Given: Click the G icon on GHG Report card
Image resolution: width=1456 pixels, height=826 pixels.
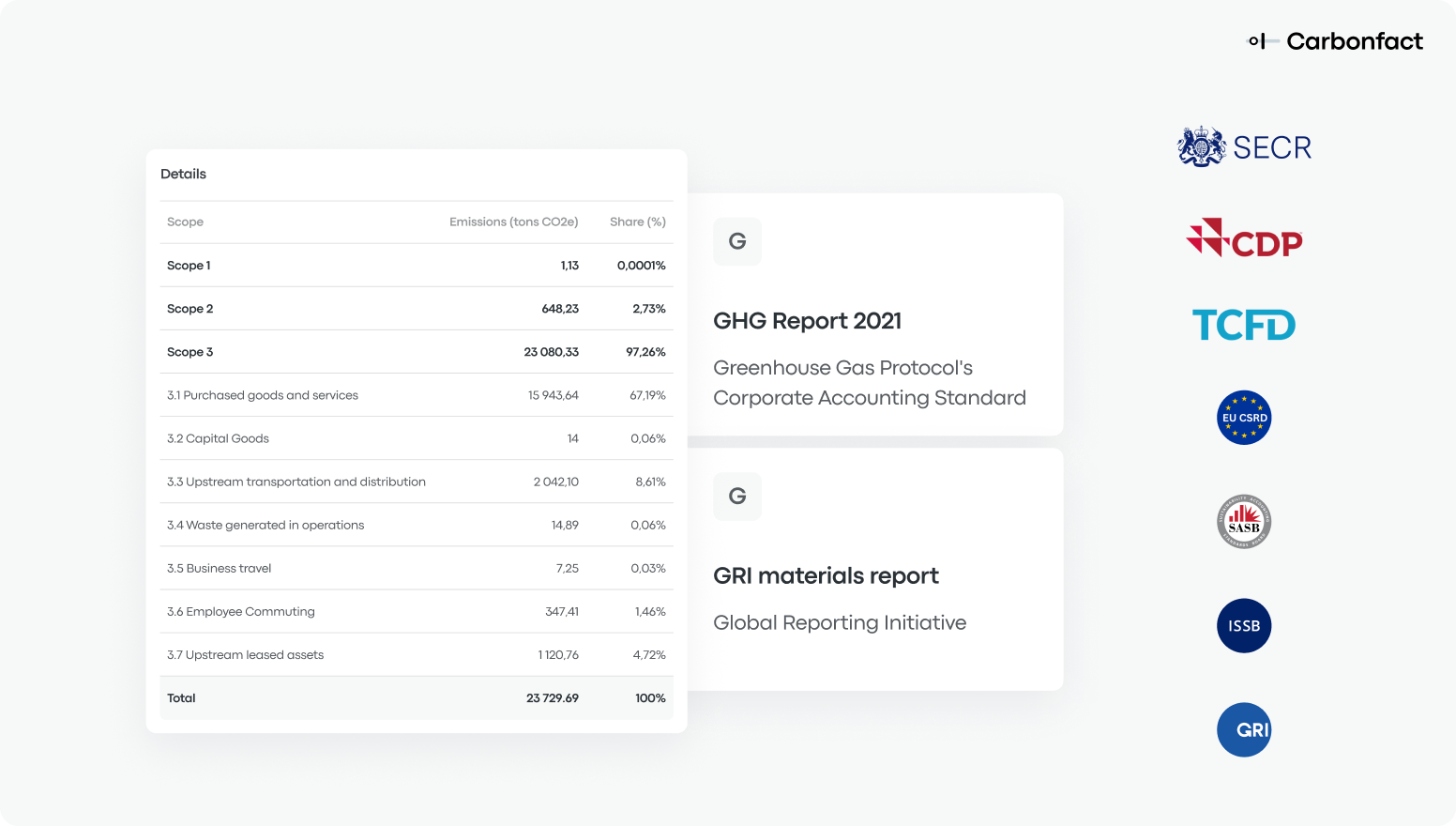Looking at the screenshot, I should [737, 241].
